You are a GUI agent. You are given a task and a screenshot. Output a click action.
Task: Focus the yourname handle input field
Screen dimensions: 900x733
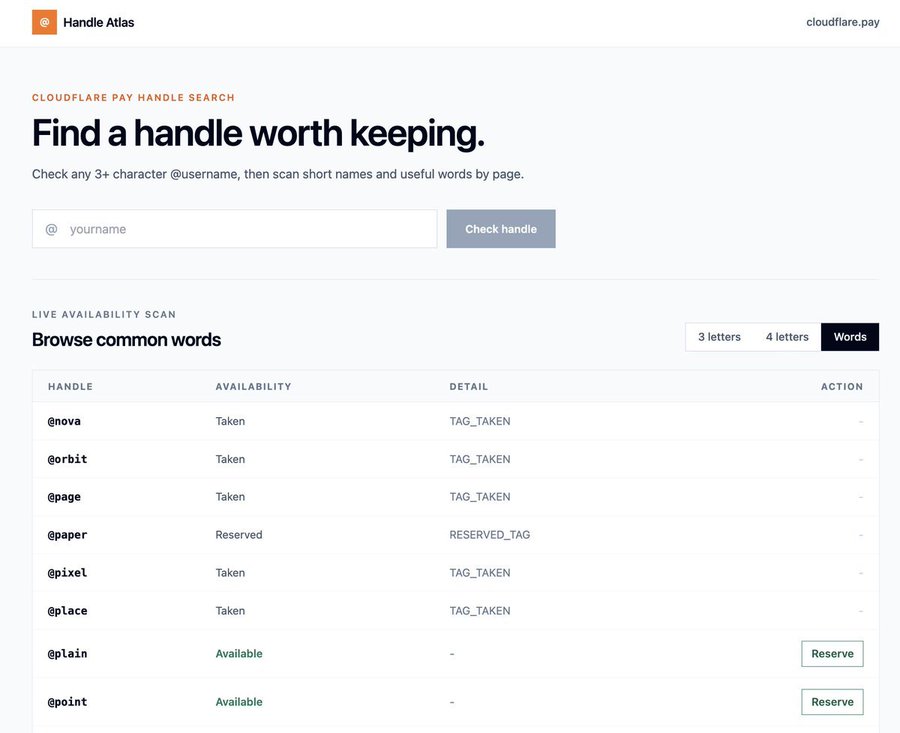(235, 229)
